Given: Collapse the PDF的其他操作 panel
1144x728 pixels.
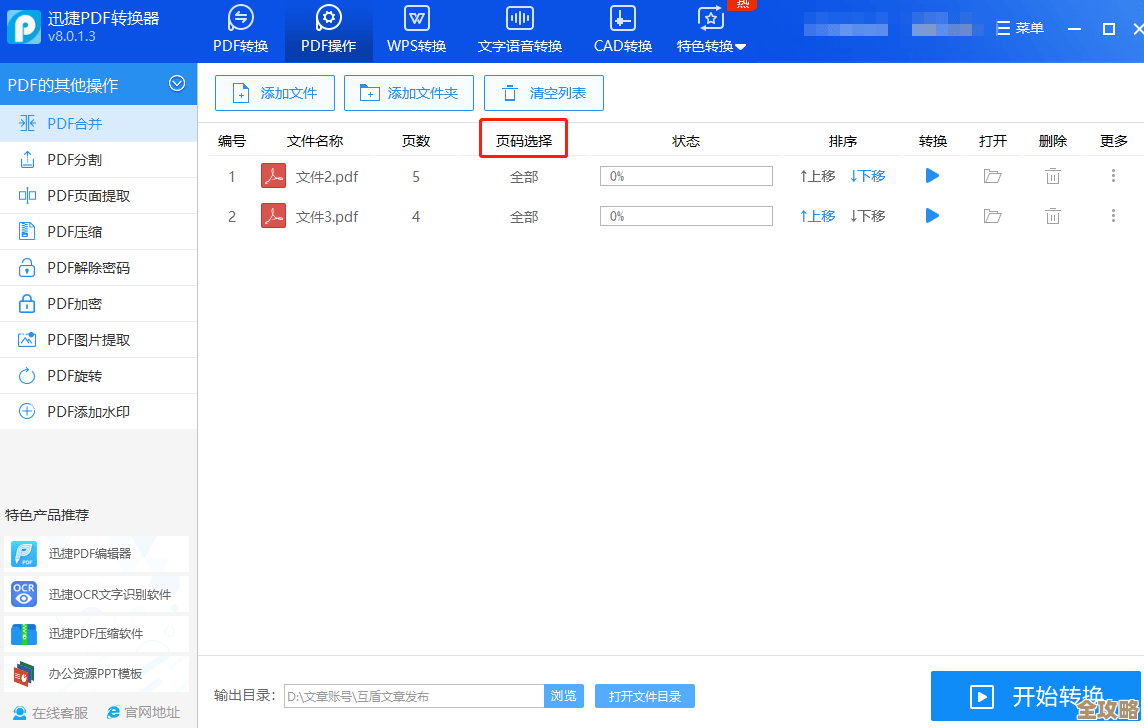Looking at the screenshot, I should click(178, 84).
